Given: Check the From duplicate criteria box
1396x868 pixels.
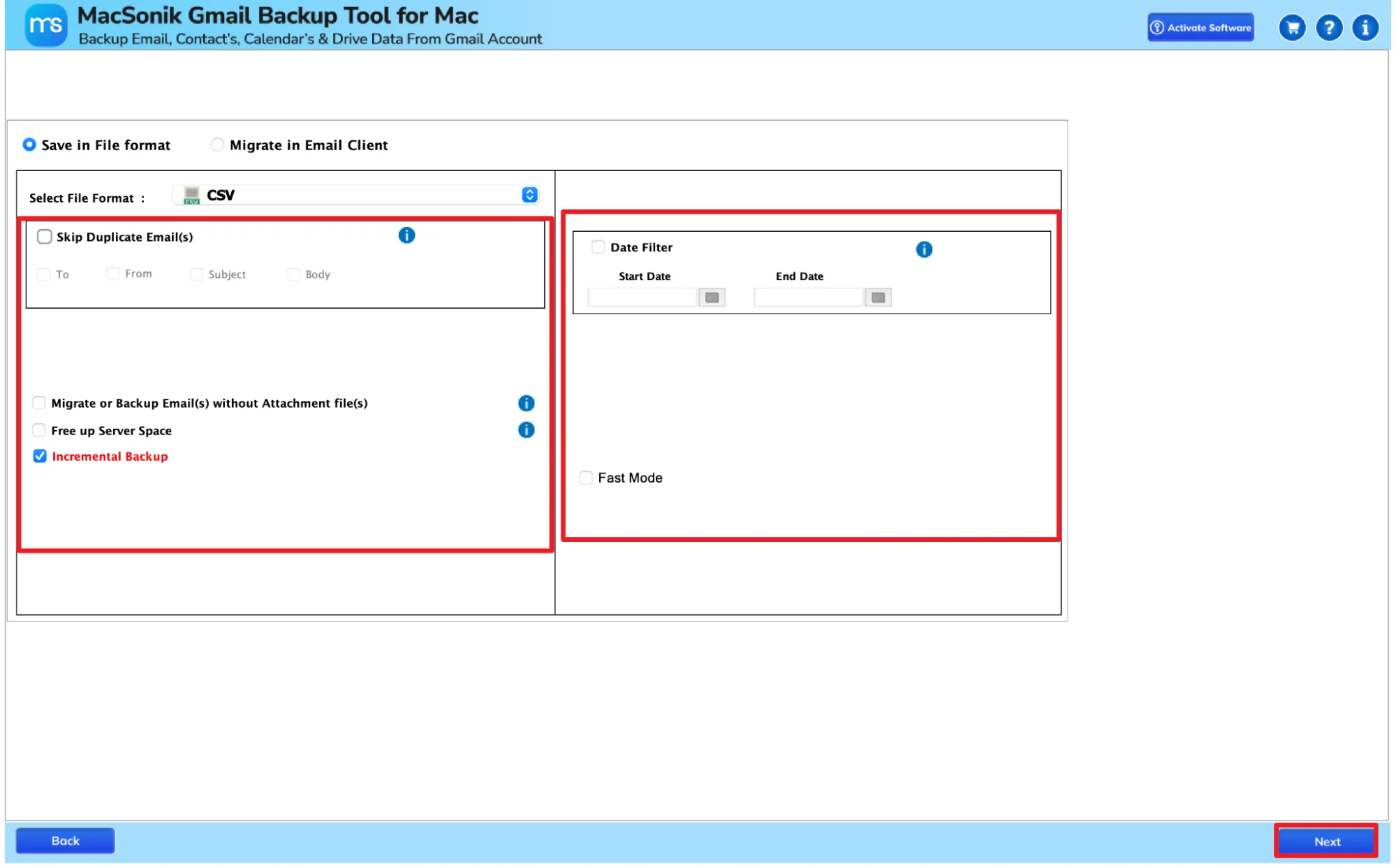Looking at the screenshot, I should click(112, 273).
